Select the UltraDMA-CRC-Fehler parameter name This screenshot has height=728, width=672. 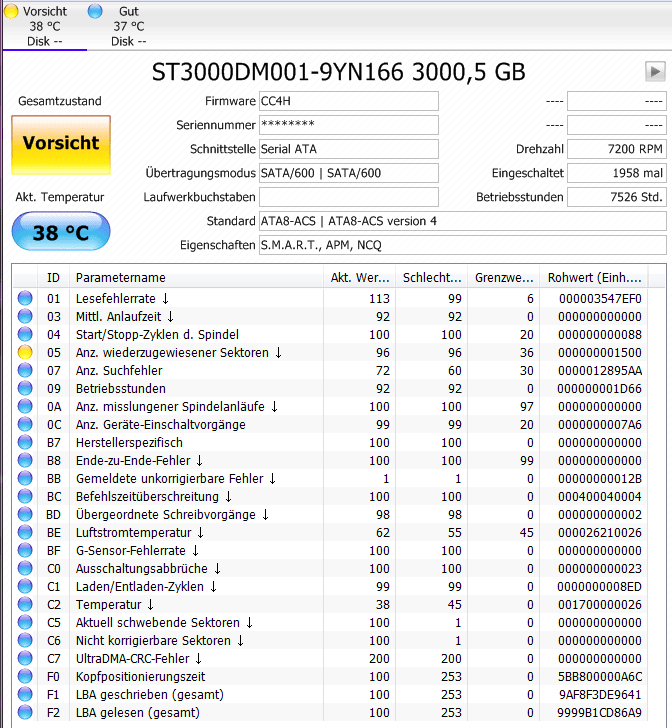tap(133, 658)
